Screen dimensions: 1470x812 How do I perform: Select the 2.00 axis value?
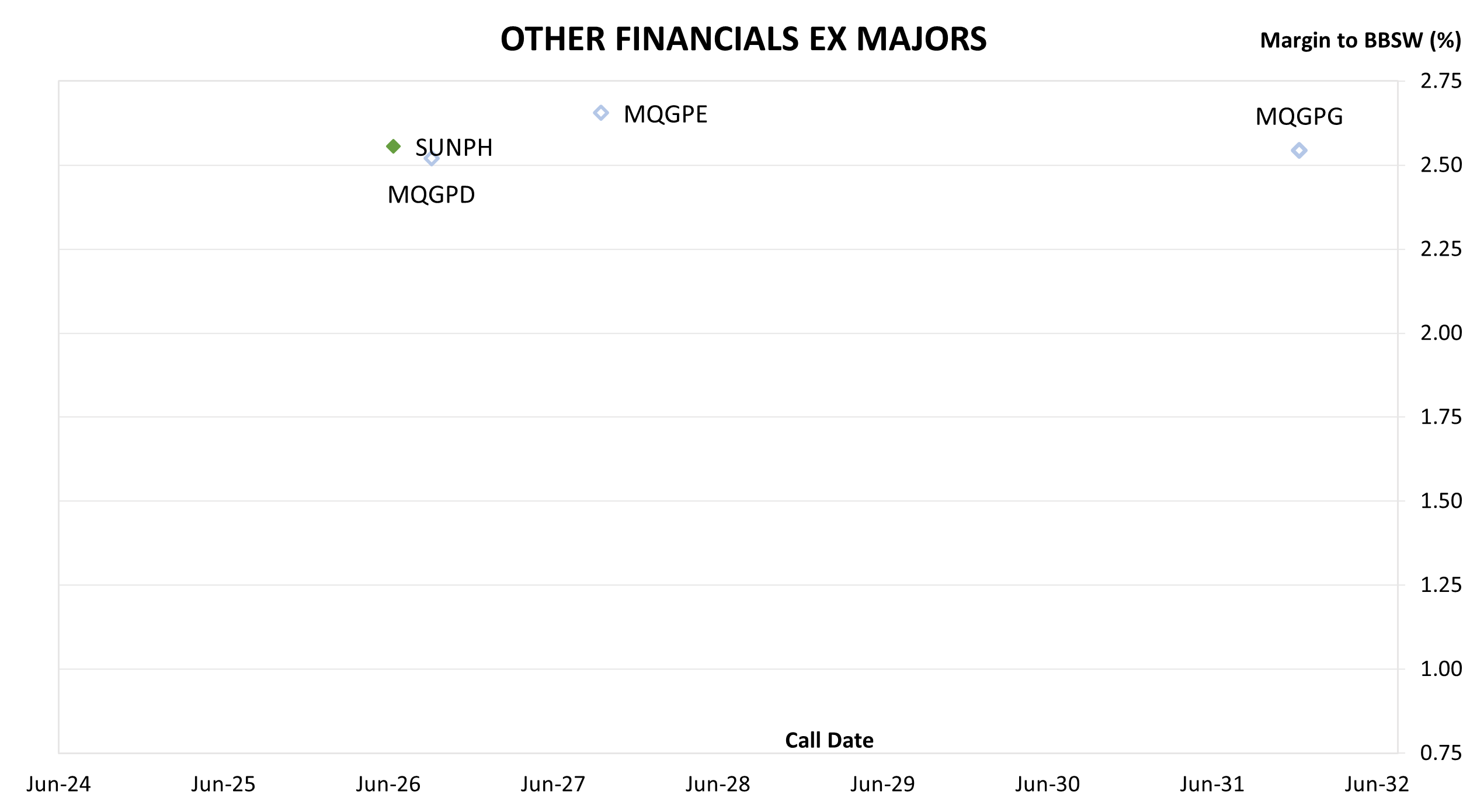[1441, 333]
